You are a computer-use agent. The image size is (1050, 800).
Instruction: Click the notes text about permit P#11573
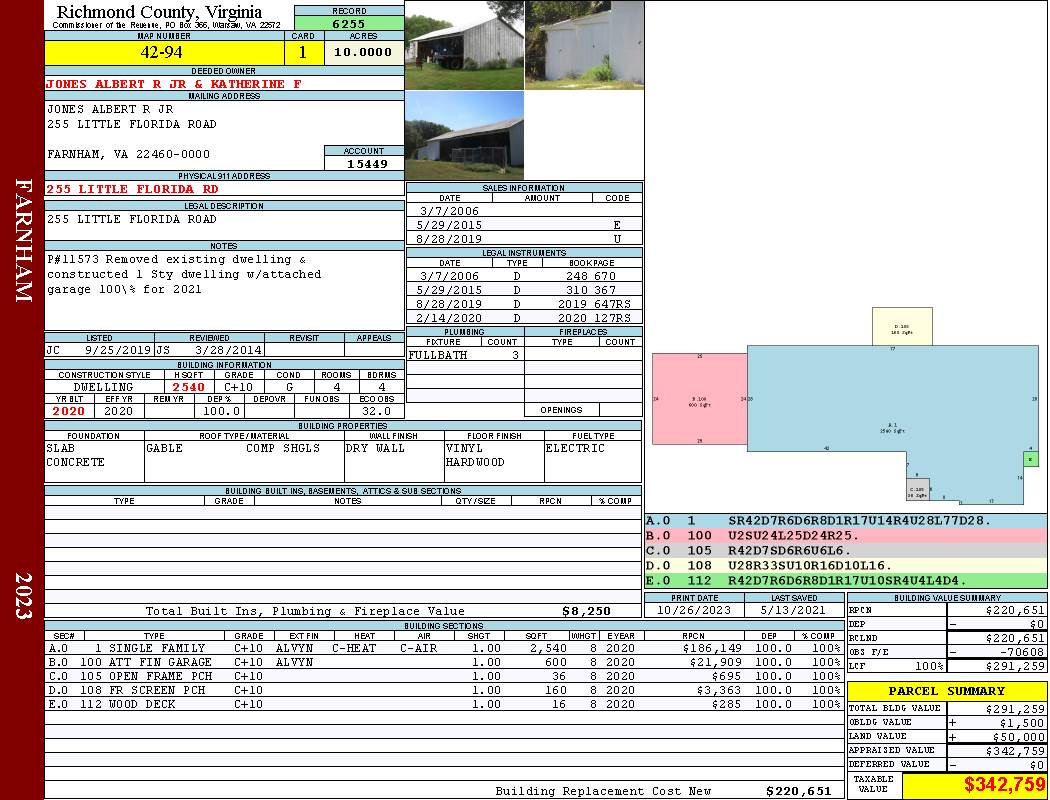coord(184,274)
